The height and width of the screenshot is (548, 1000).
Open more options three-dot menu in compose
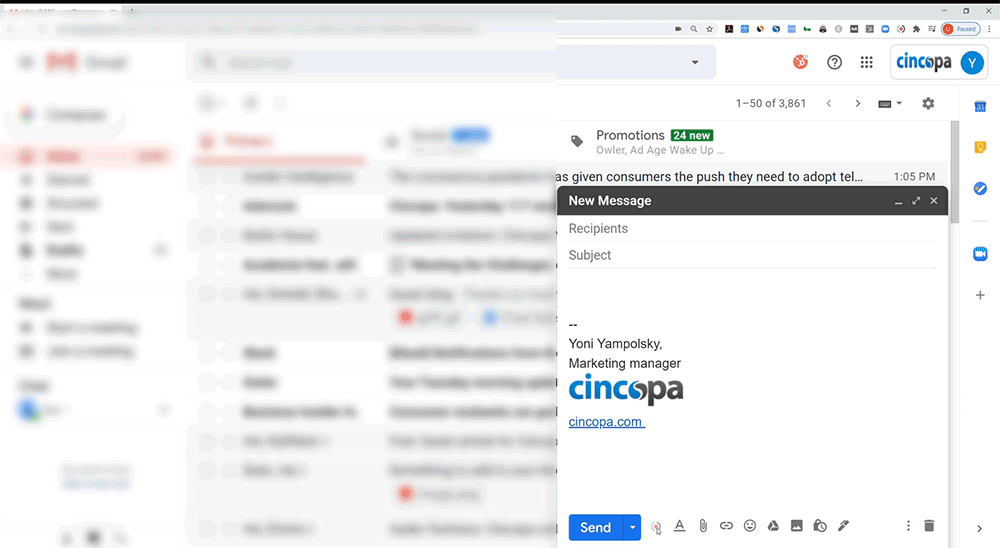pyautogui.click(x=908, y=526)
